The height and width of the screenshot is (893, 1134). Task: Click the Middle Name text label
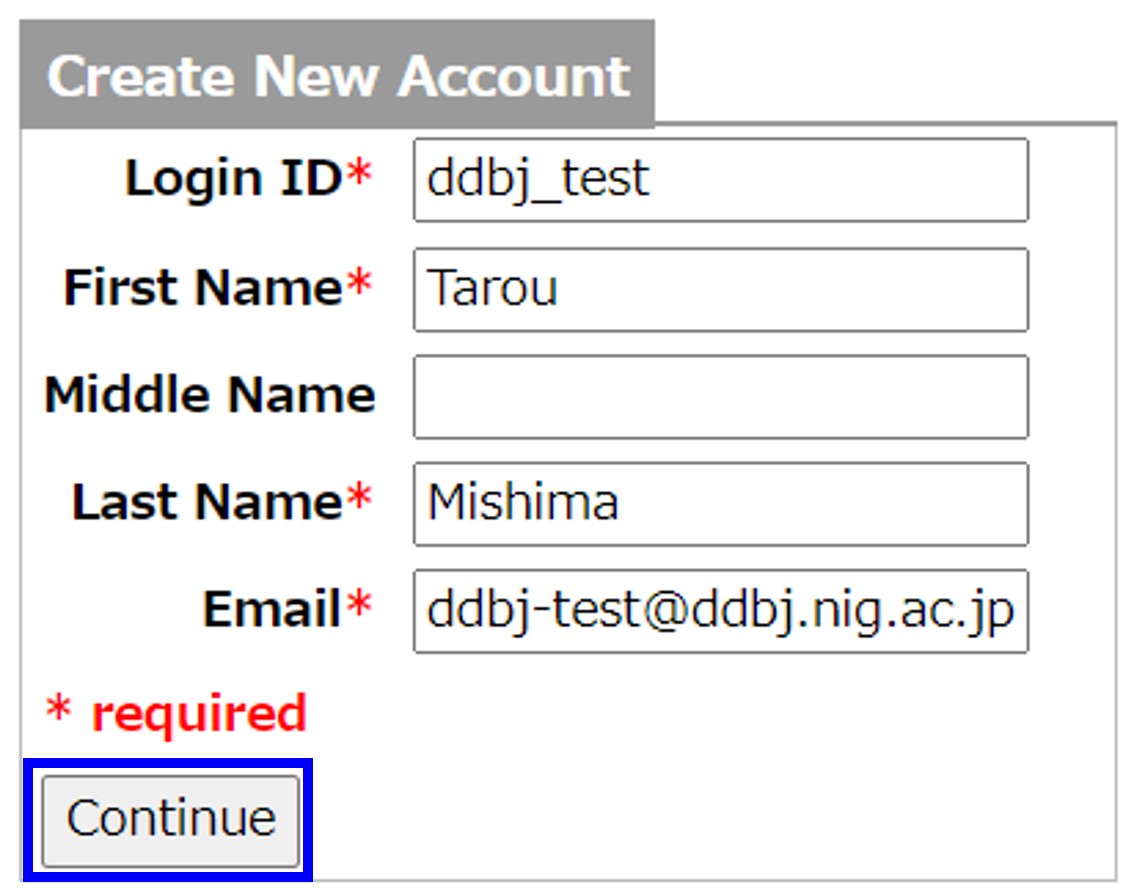(209, 395)
